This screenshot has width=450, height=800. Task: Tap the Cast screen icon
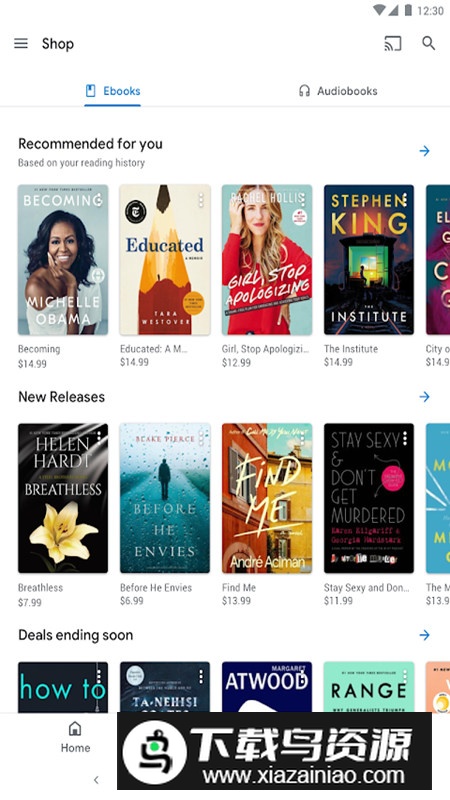393,43
